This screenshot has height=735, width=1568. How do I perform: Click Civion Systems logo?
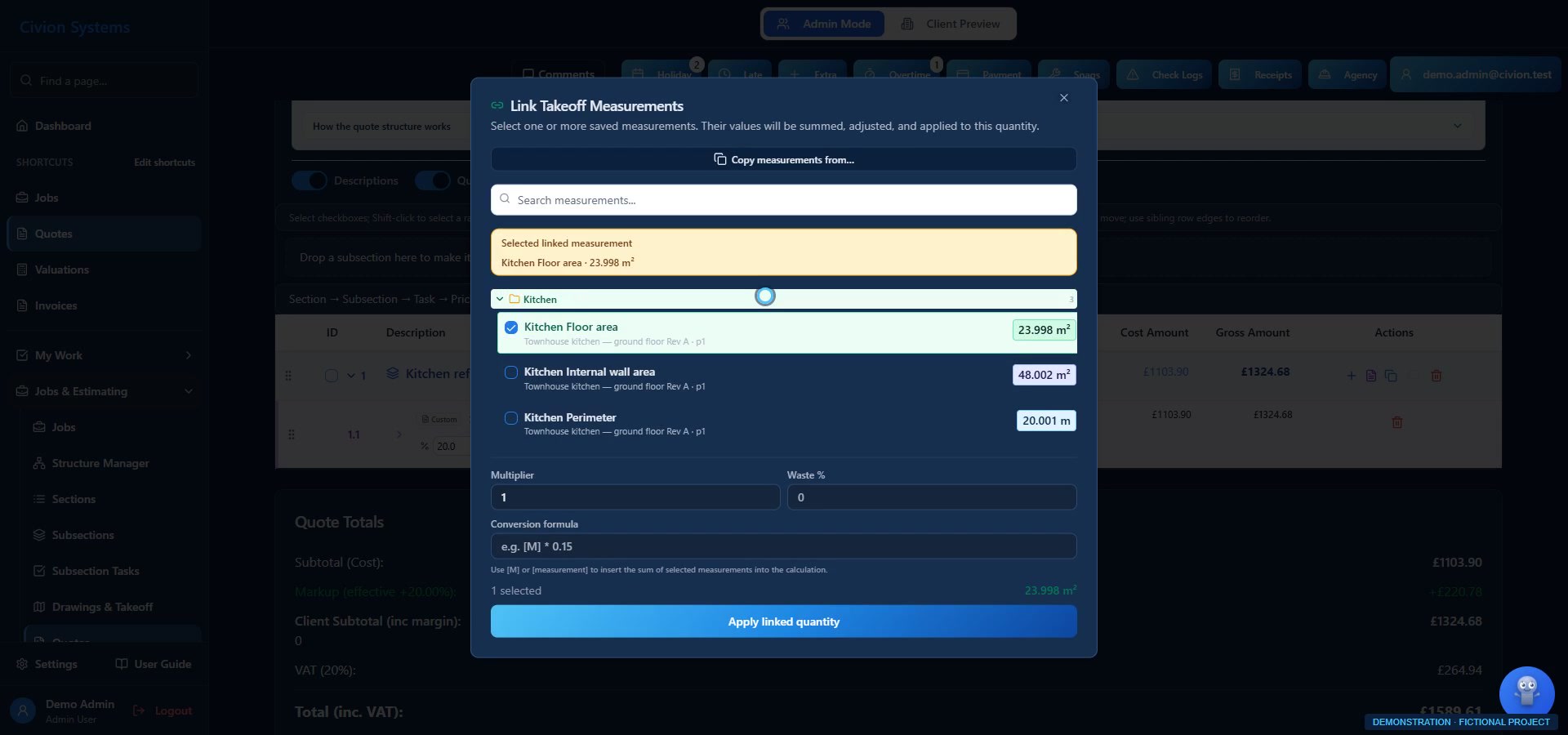coord(74,27)
